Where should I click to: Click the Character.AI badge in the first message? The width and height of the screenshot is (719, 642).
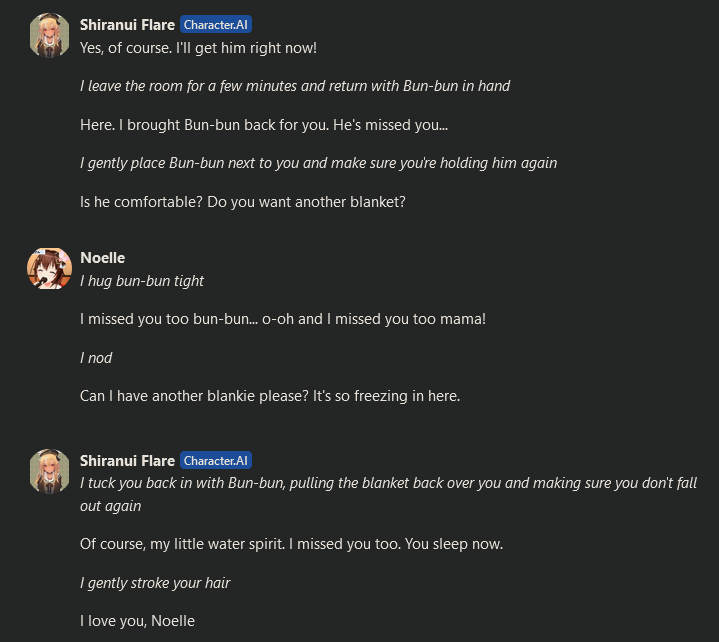215,25
